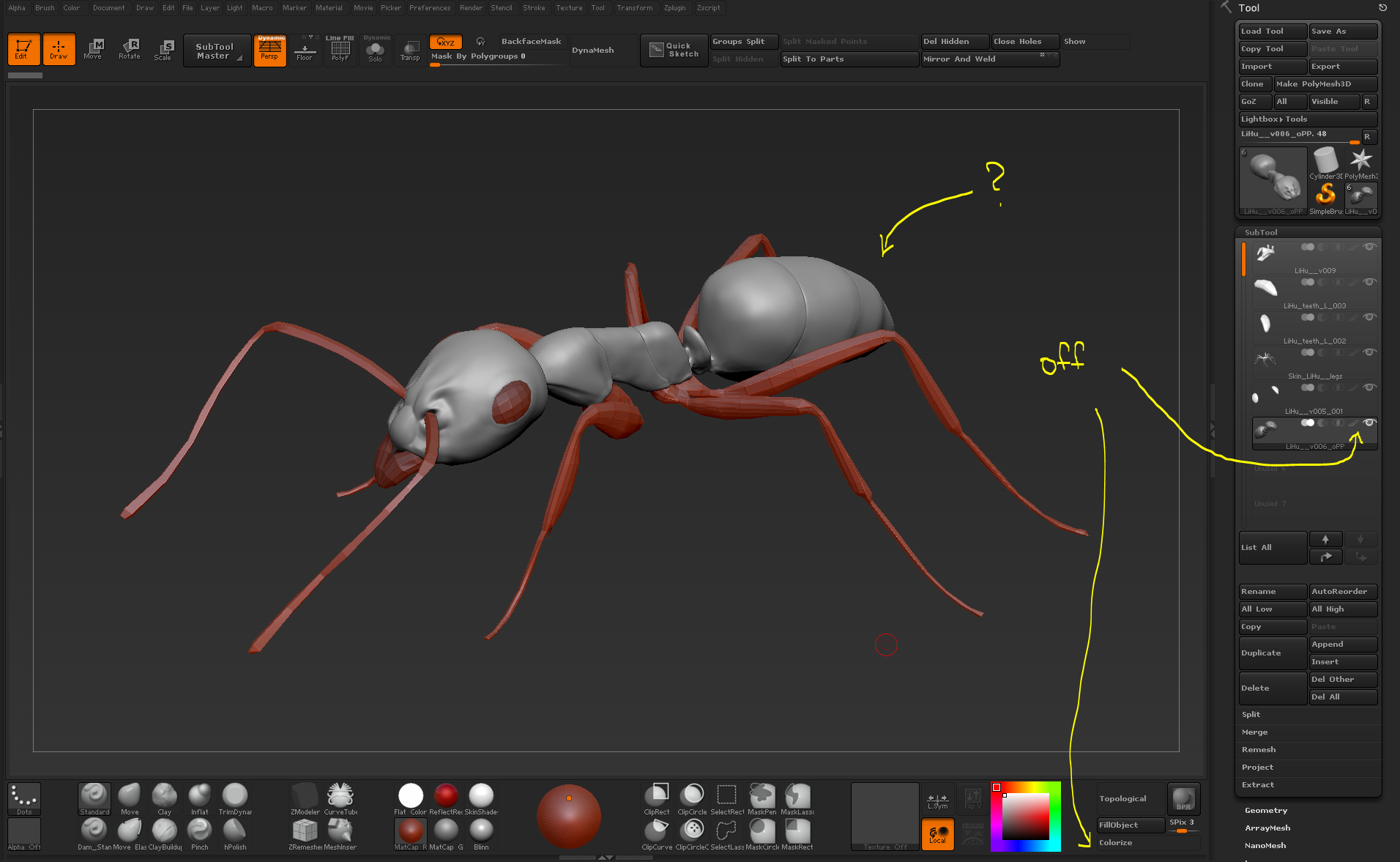Select the Skin_LiHu__legs subtool thumbnail
This screenshot has width=1400, height=862.
[1266, 359]
